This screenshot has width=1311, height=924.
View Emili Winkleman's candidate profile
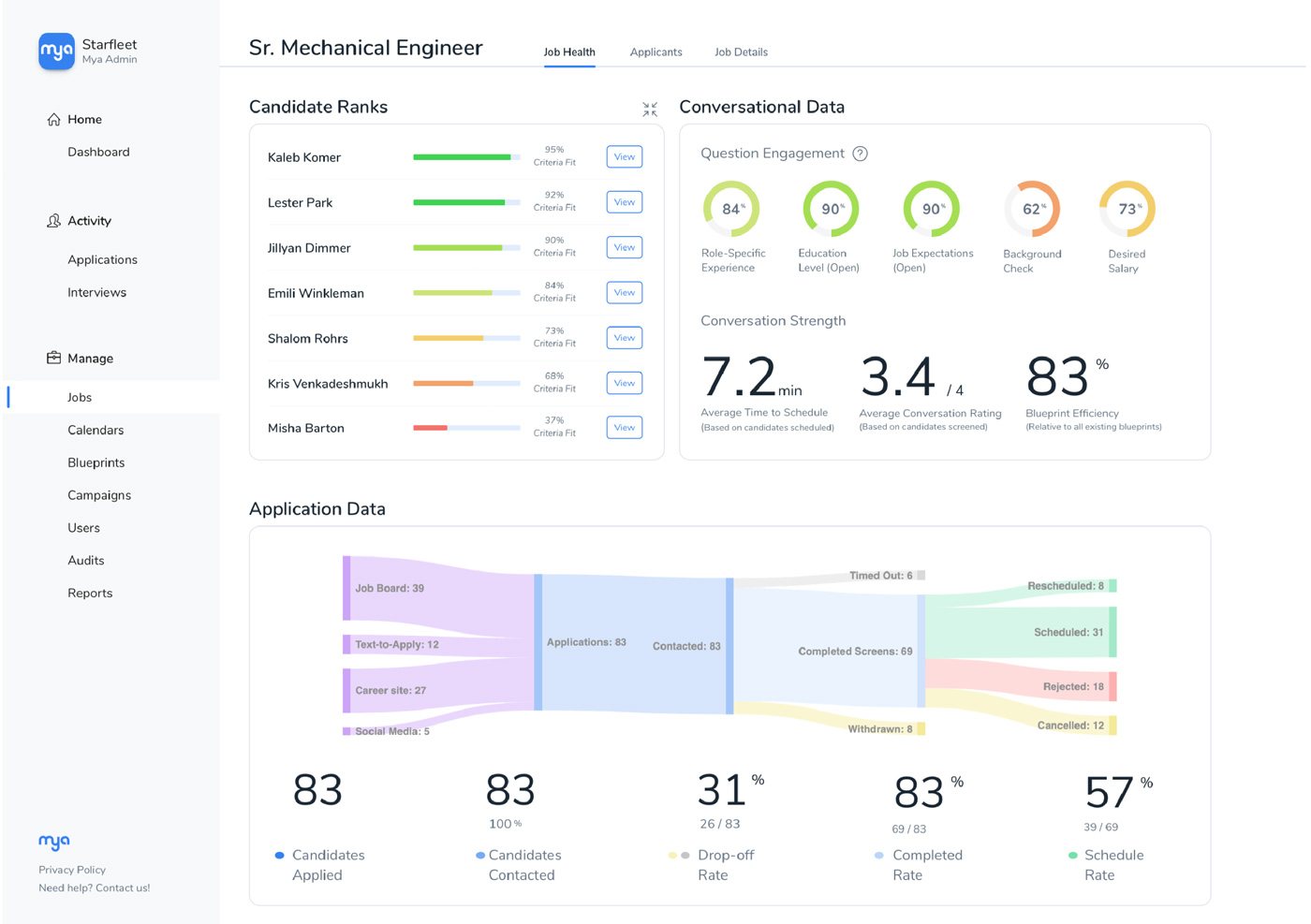click(x=625, y=293)
